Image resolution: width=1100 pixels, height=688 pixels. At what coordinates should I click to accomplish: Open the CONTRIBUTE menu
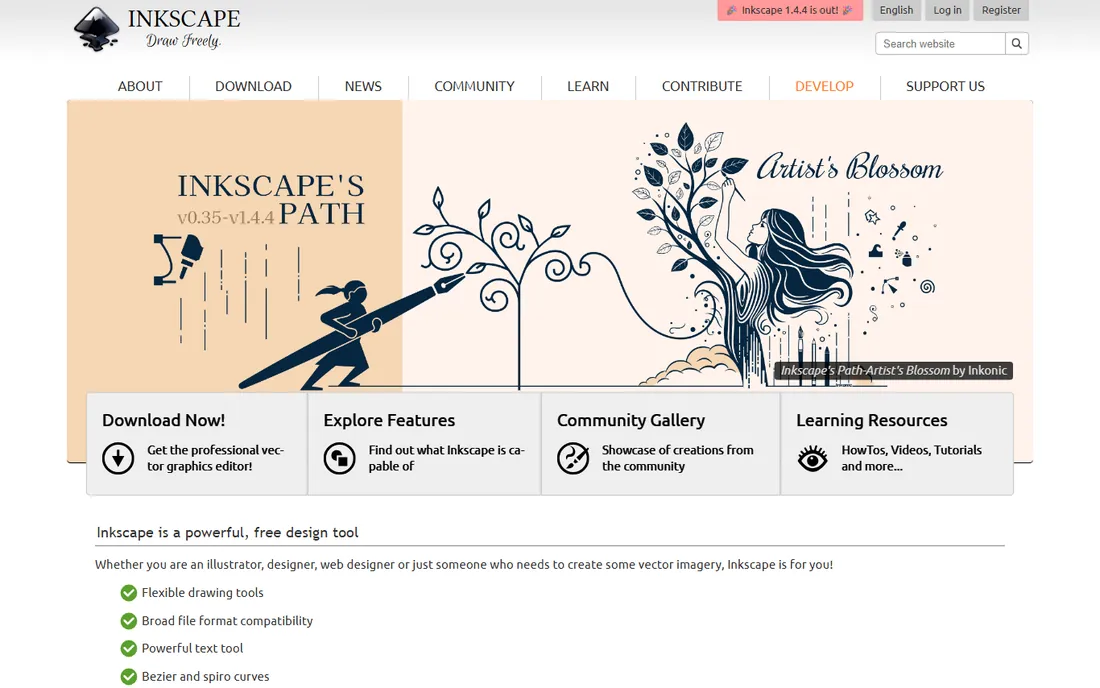pyautogui.click(x=702, y=86)
